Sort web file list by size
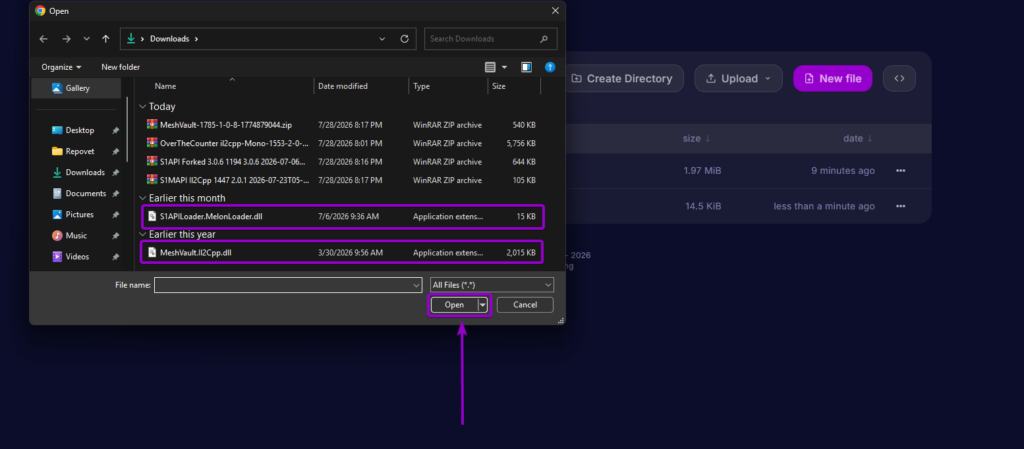This screenshot has width=1024, height=449. pos(696,138)
